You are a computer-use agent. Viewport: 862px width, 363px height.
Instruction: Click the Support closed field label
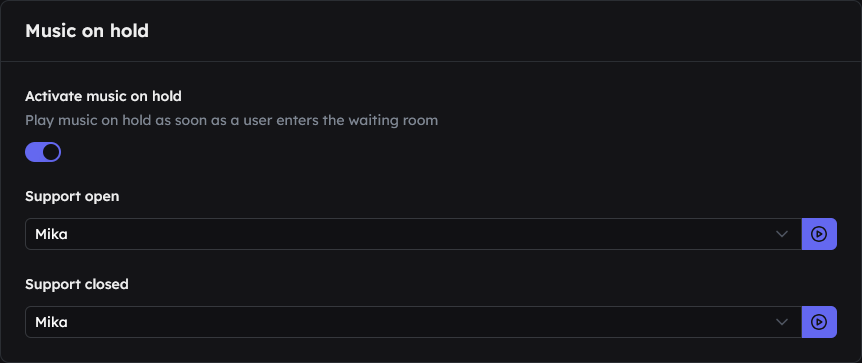(x=77, y=284)
